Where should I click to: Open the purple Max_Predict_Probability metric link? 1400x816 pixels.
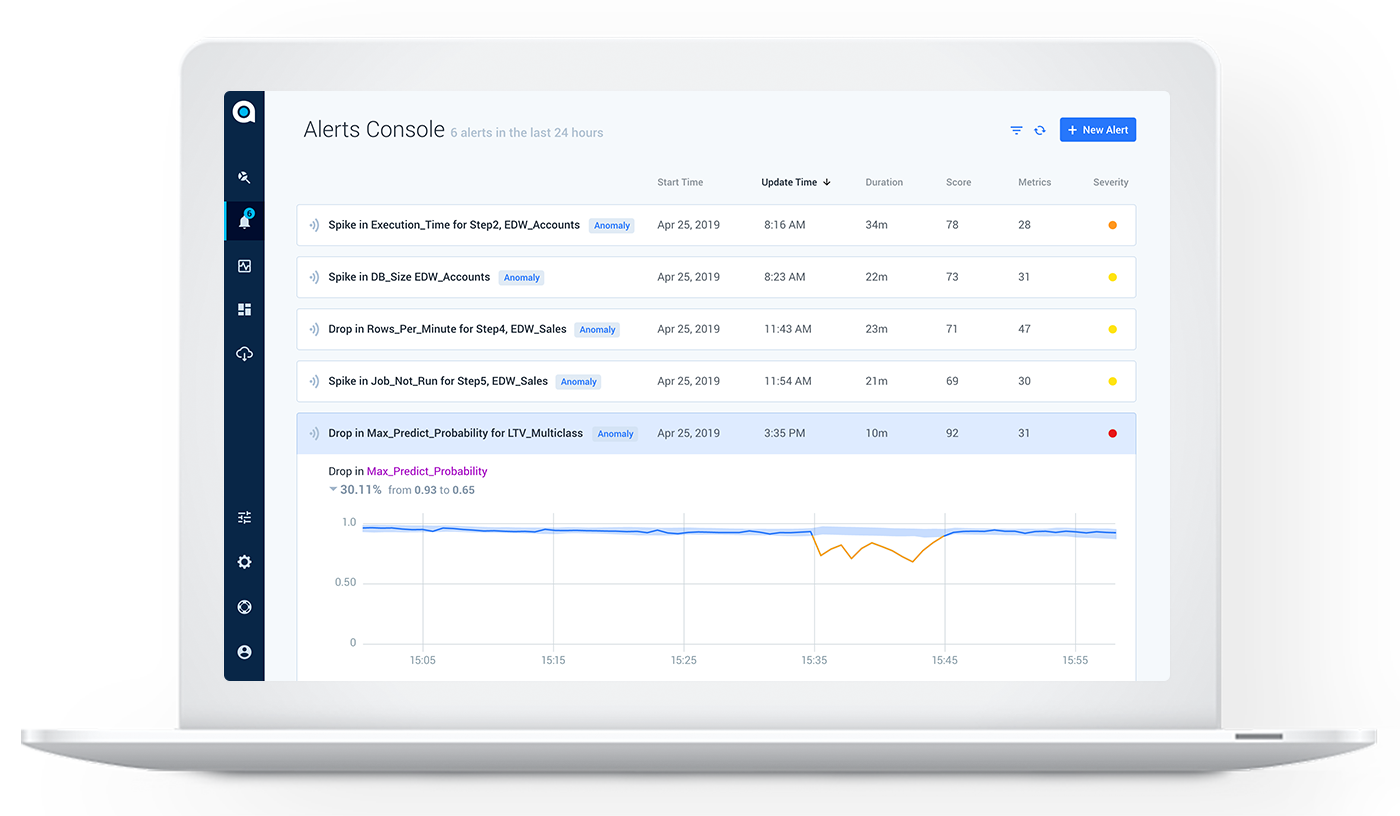coord(427,471)
